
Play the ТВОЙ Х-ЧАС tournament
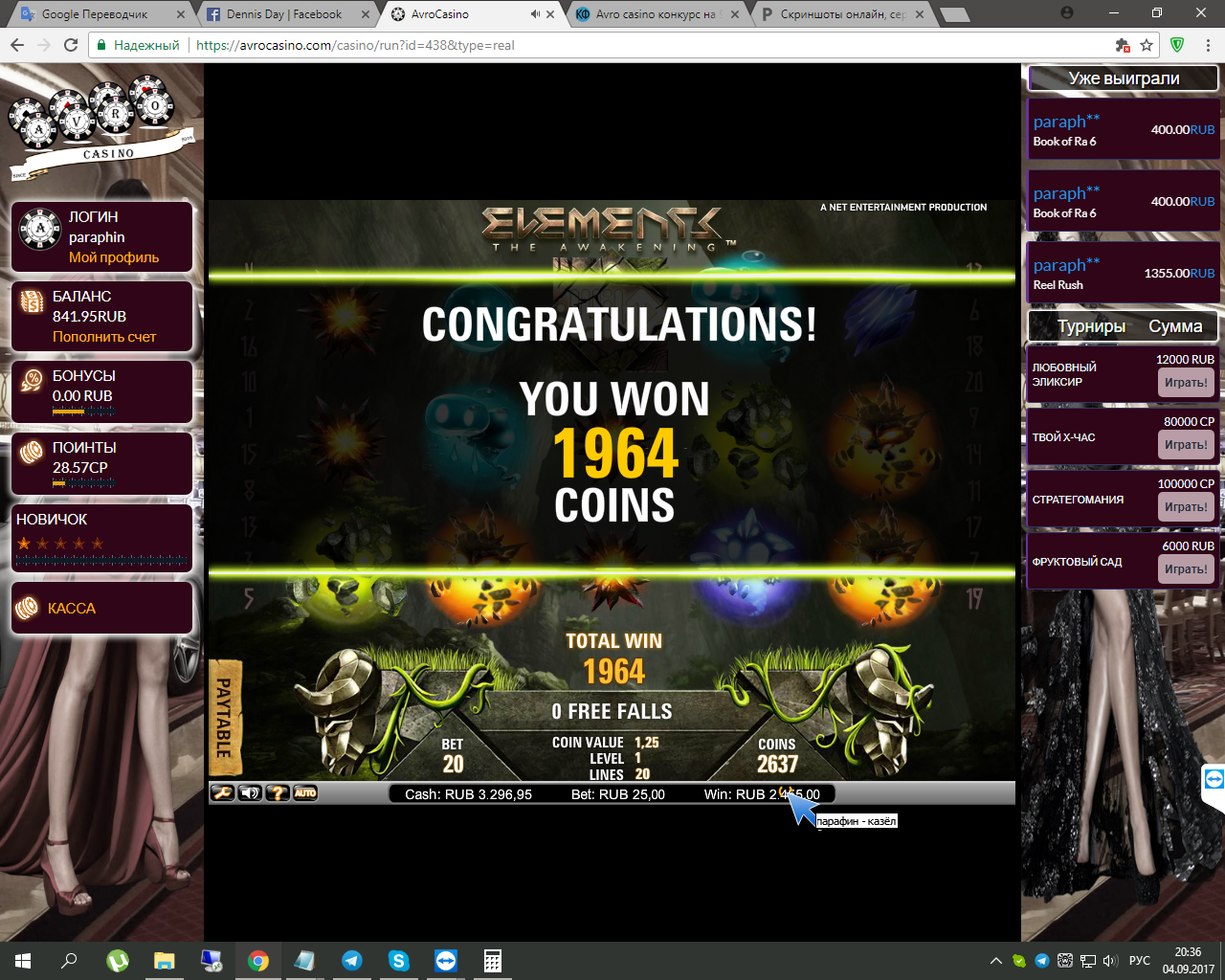tap(1186, 445)
